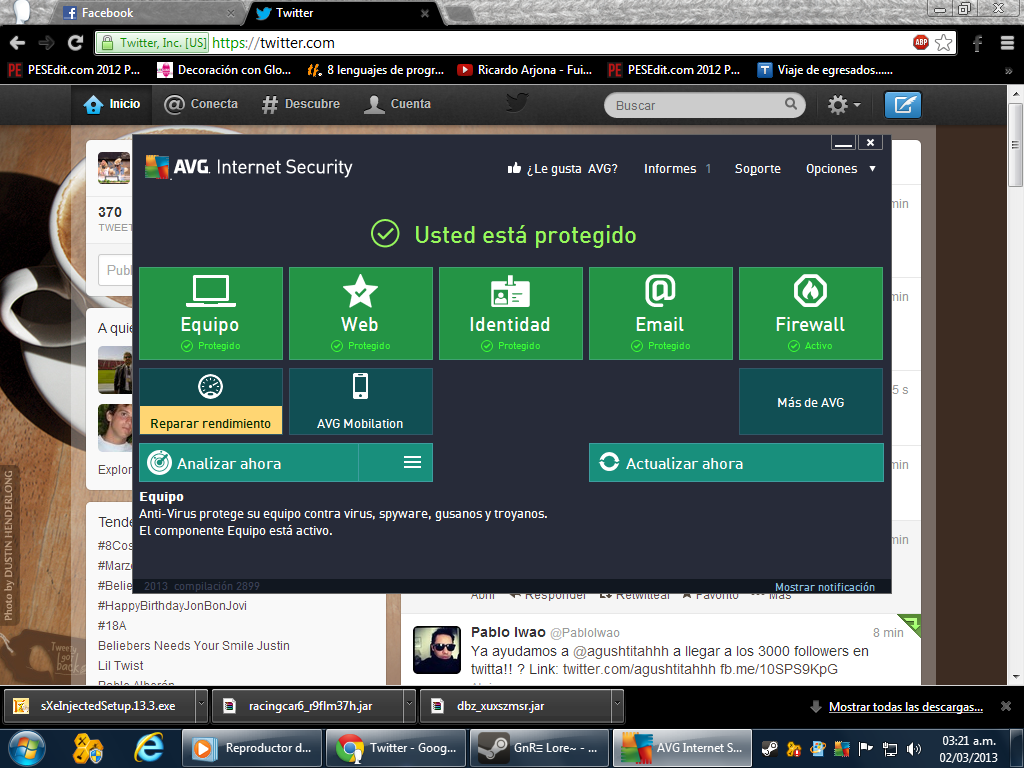Click the Action Center flag tray icon

866,748
